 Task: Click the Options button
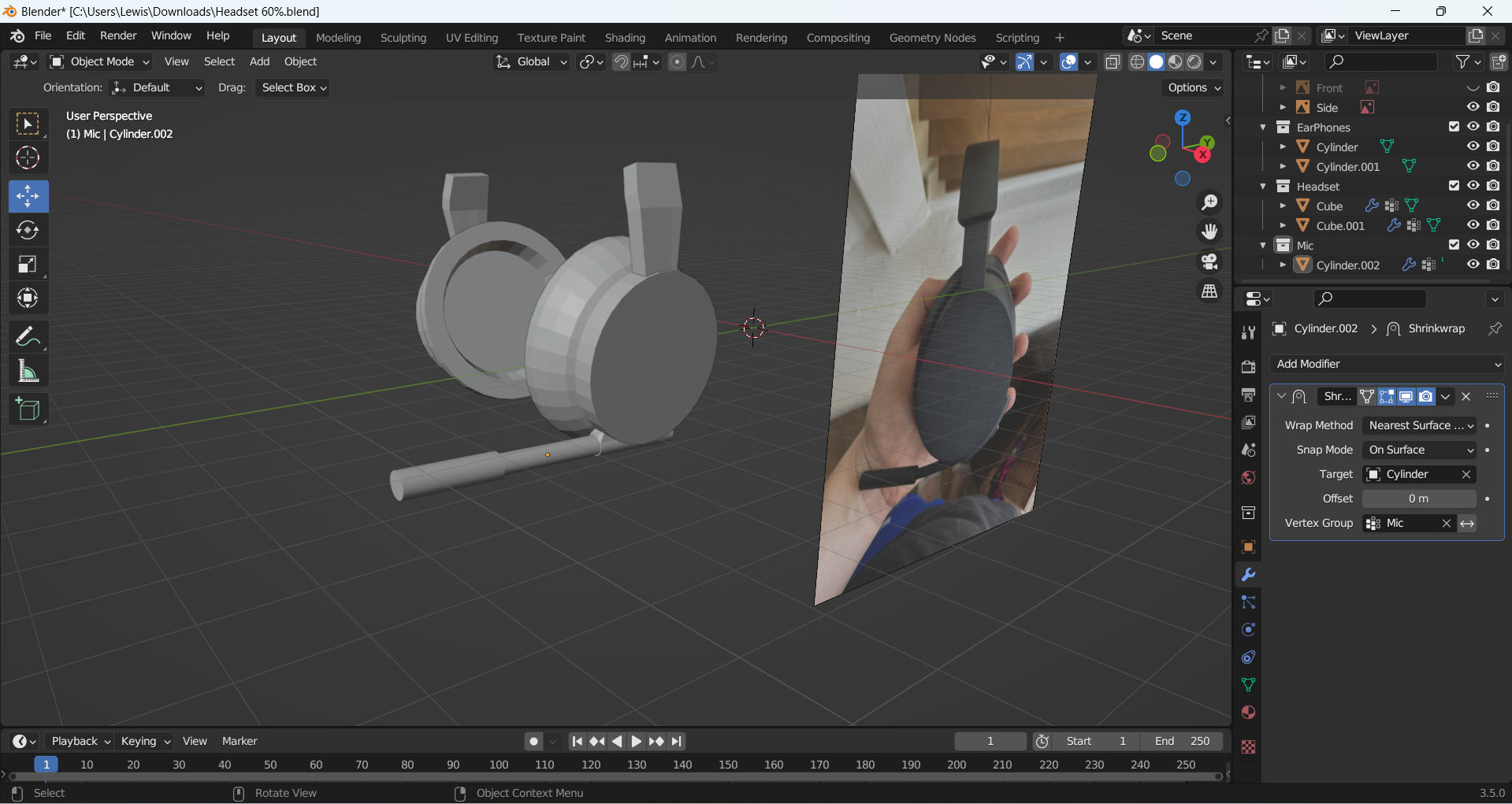(x=1193, y=87)
